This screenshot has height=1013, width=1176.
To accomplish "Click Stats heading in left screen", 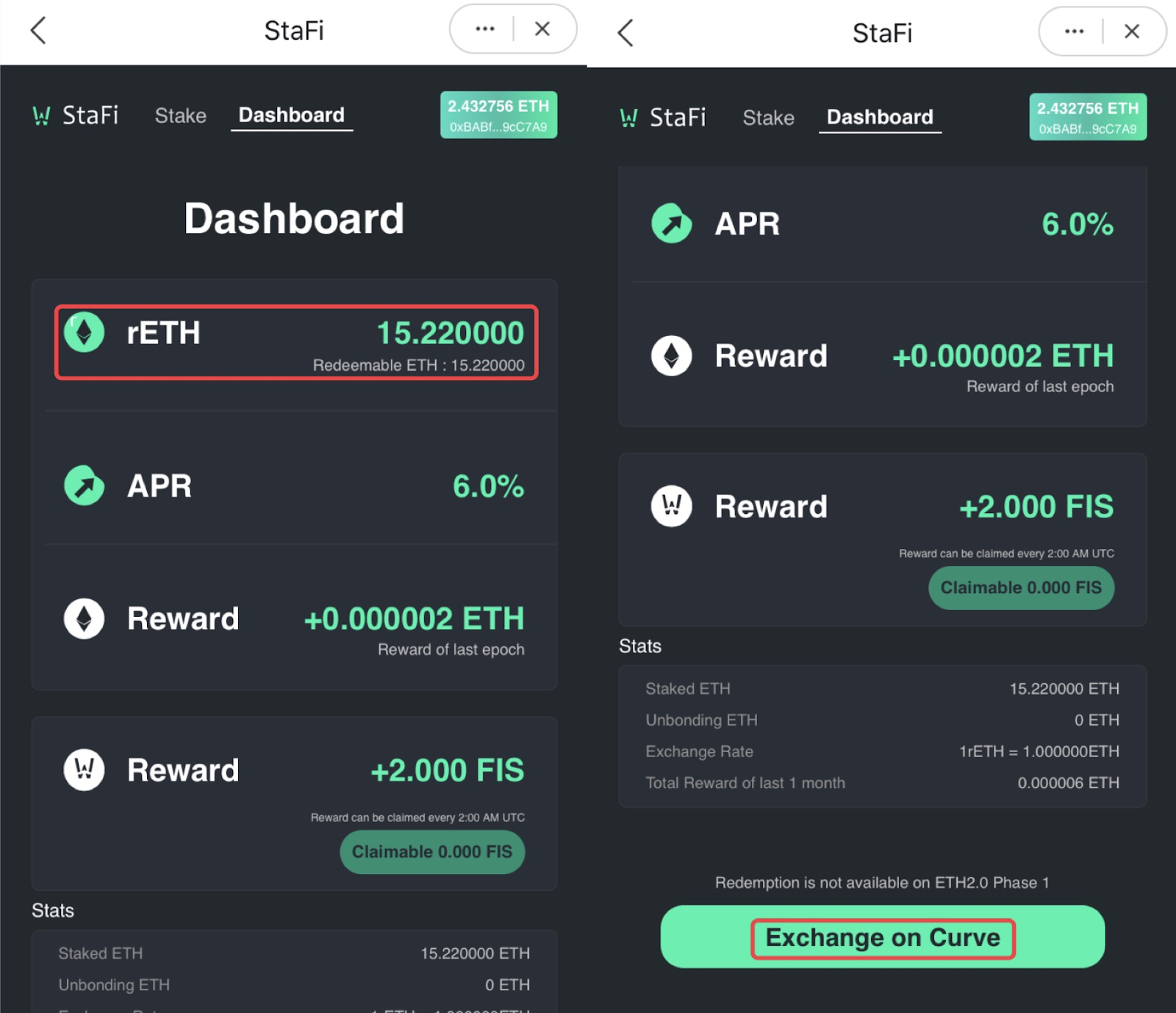I will tap(53, 911).
